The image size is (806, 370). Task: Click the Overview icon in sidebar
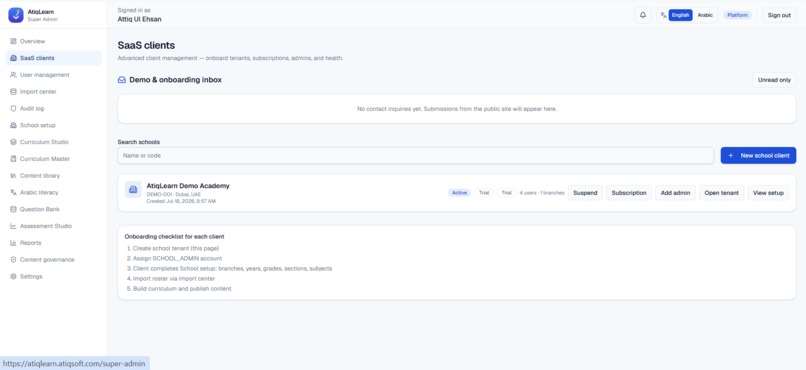click(13, 41)
